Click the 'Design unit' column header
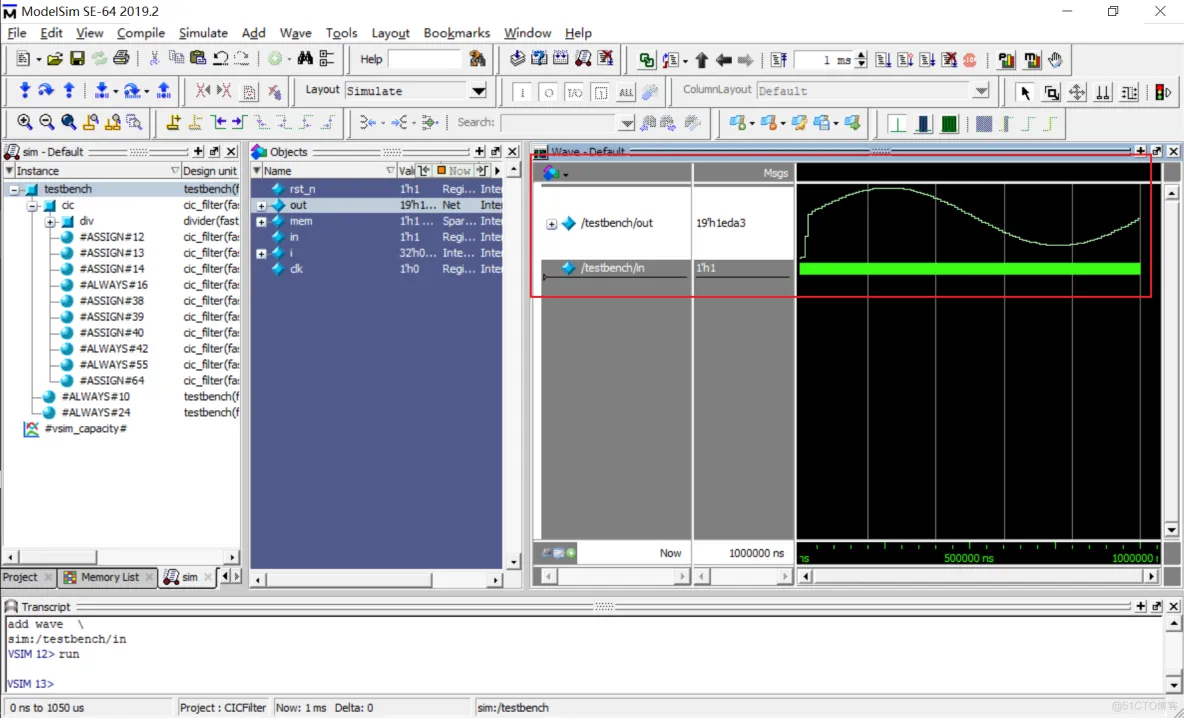 click(210, 171)
